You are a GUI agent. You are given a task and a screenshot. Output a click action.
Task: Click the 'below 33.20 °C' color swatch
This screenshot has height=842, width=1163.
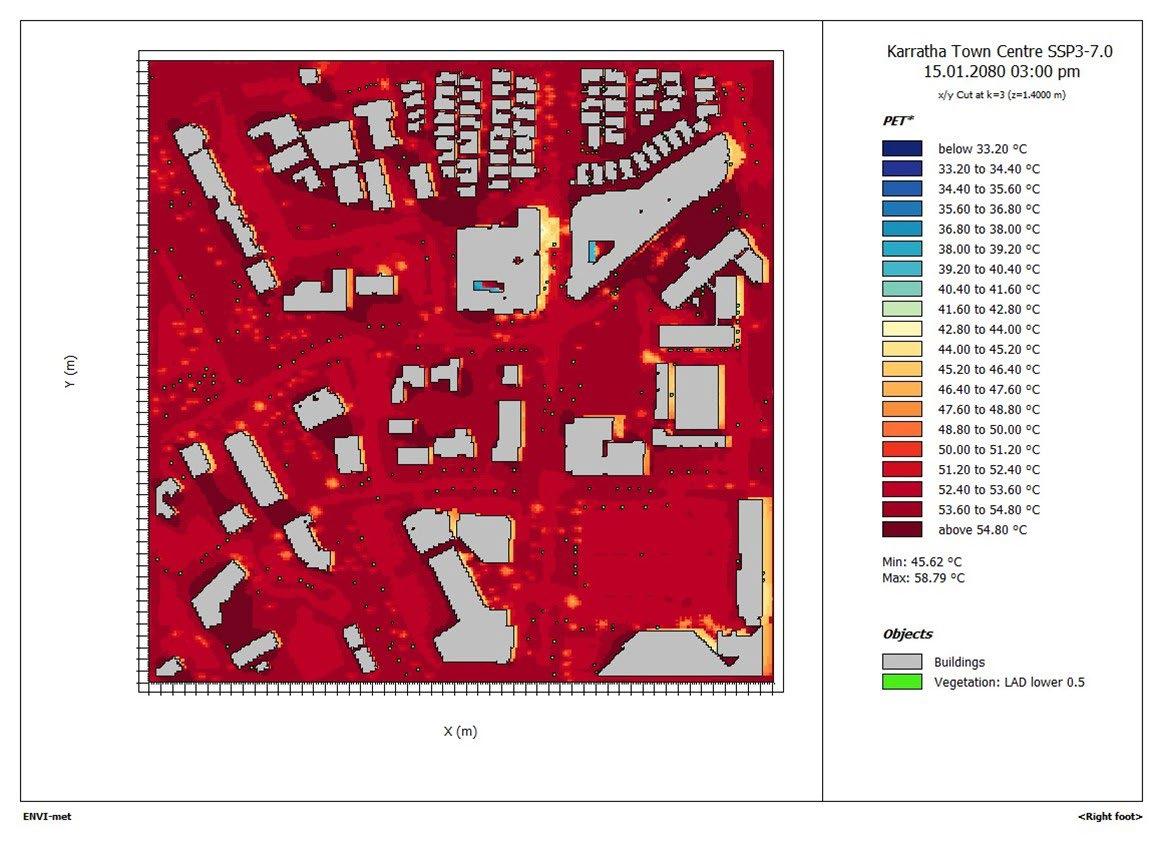pyautogui.click(x=902, y=148)
